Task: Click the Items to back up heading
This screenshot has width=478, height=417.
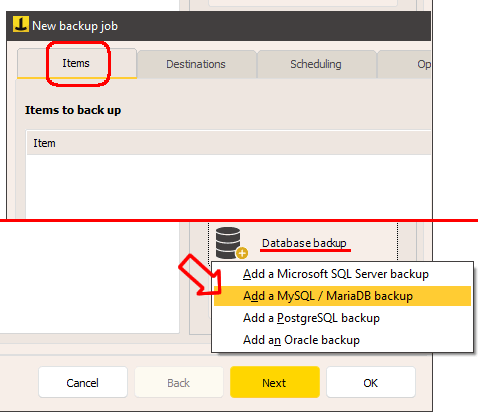Action: click(x=73, y=110)
